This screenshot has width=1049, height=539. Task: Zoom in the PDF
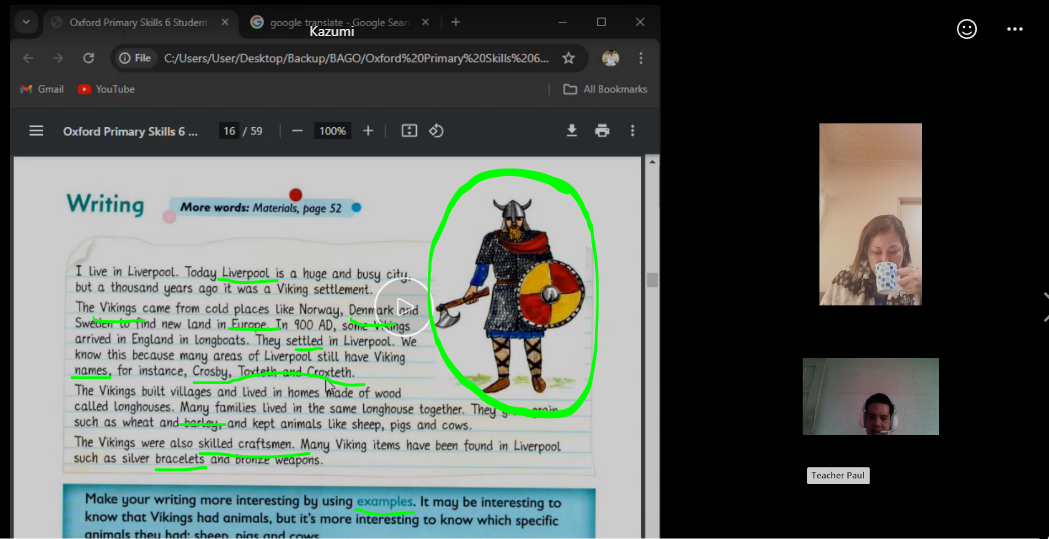coord(368,131)
